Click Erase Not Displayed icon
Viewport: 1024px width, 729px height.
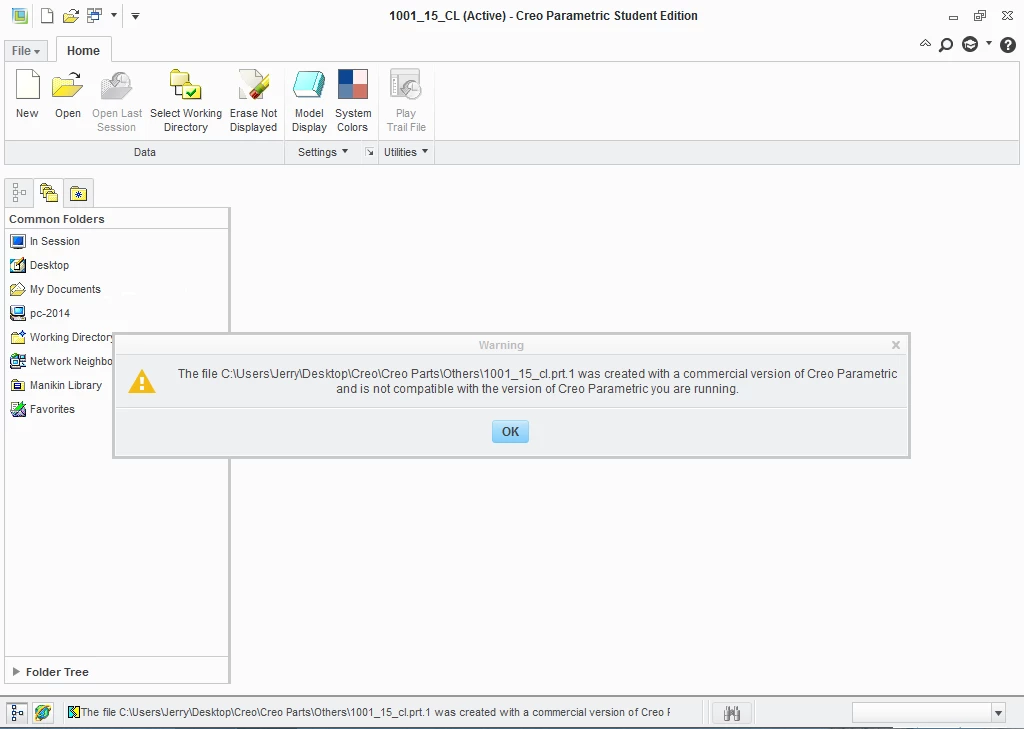pyautogui.click(x=253, y=85)
